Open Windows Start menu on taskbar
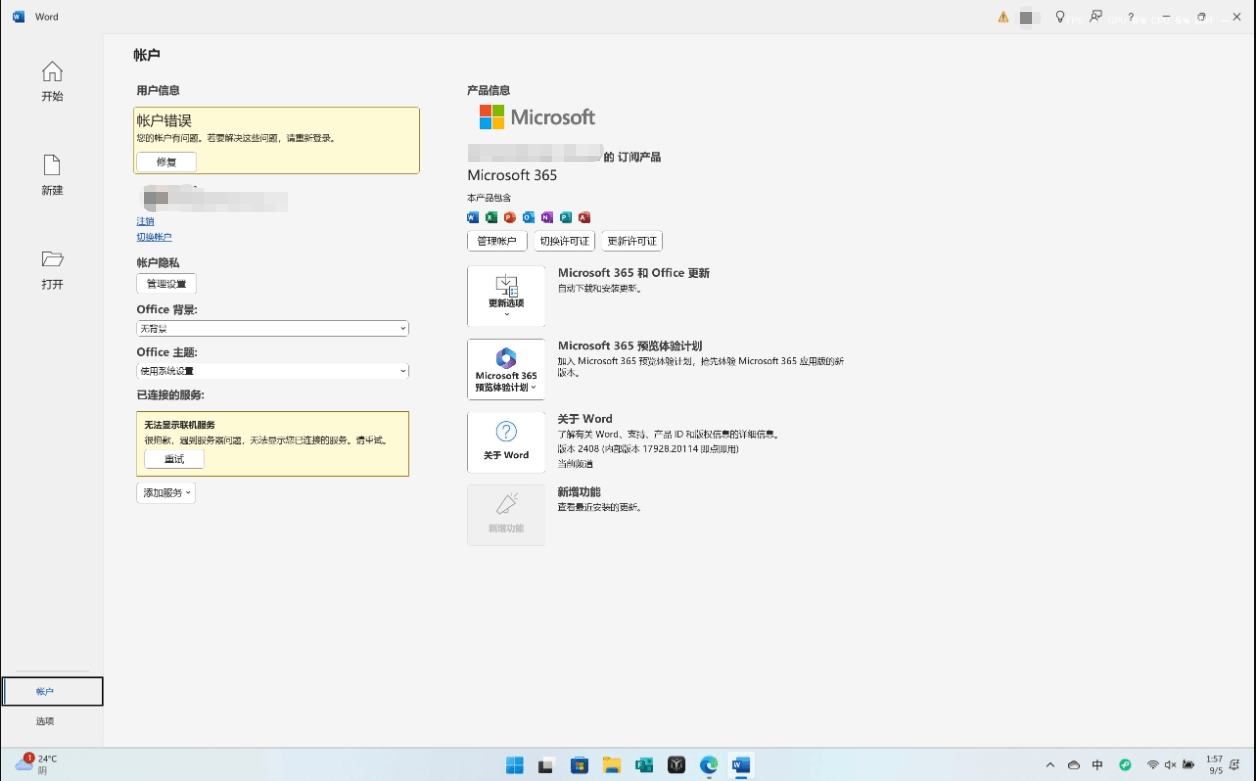This screenshot has height=781, width=1256. tap(514, 765)
